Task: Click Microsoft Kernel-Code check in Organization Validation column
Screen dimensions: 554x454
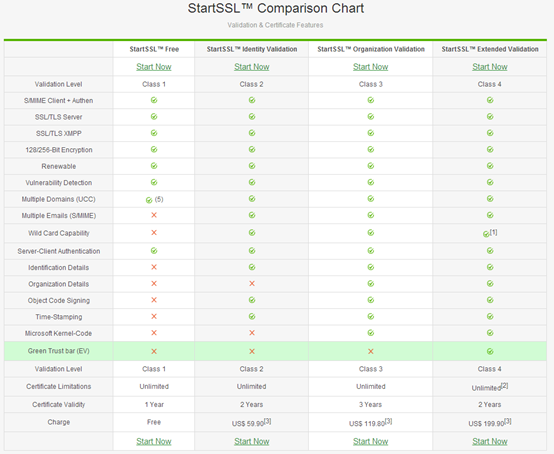Action: [371, 333]
